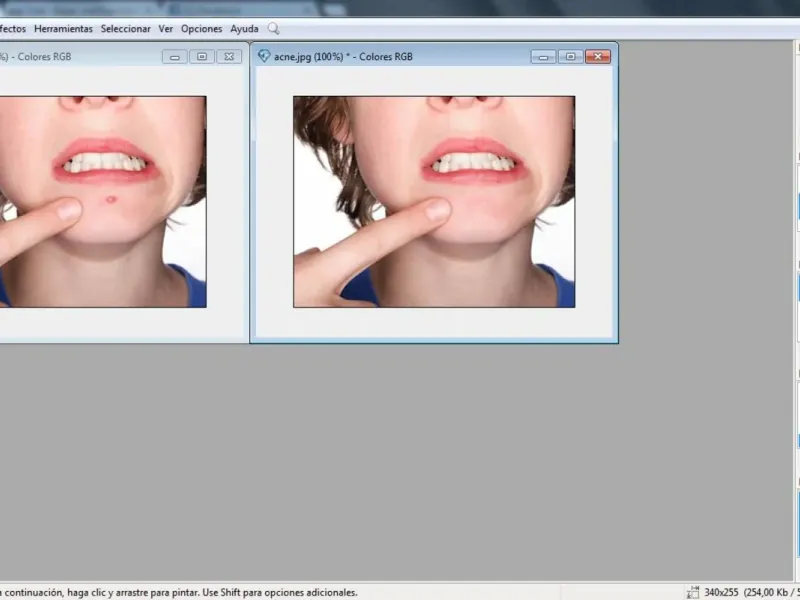This screenshot has width=800, height=600.
Task: Open the Ver menu
Action: (x=165, y=29)
